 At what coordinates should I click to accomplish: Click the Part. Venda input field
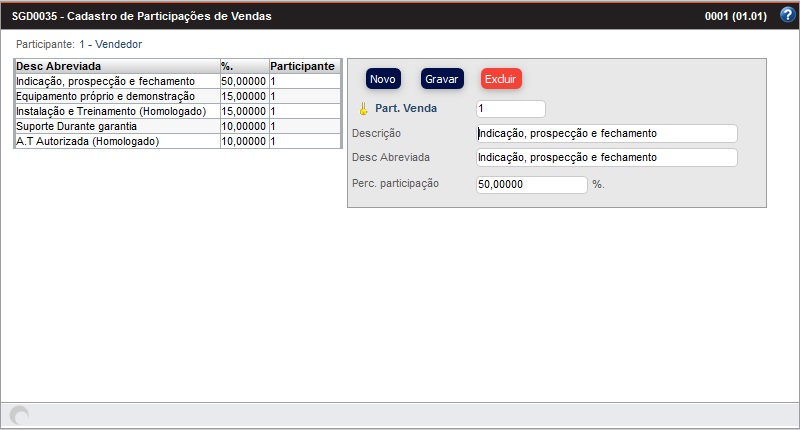(x=510, y=109)
